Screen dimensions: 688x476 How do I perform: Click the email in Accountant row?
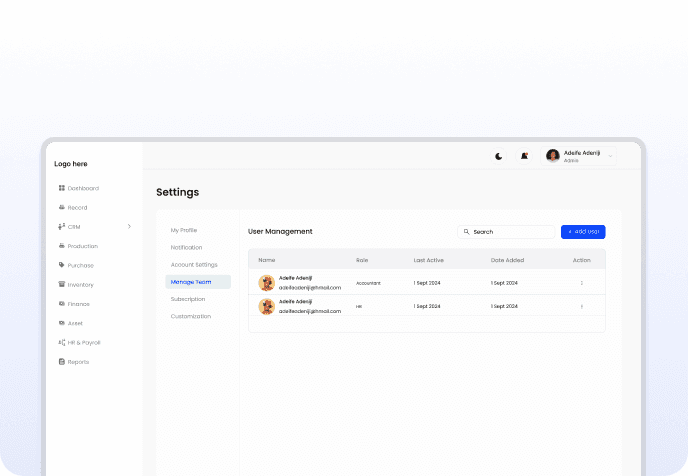click(x=310, y=288)
